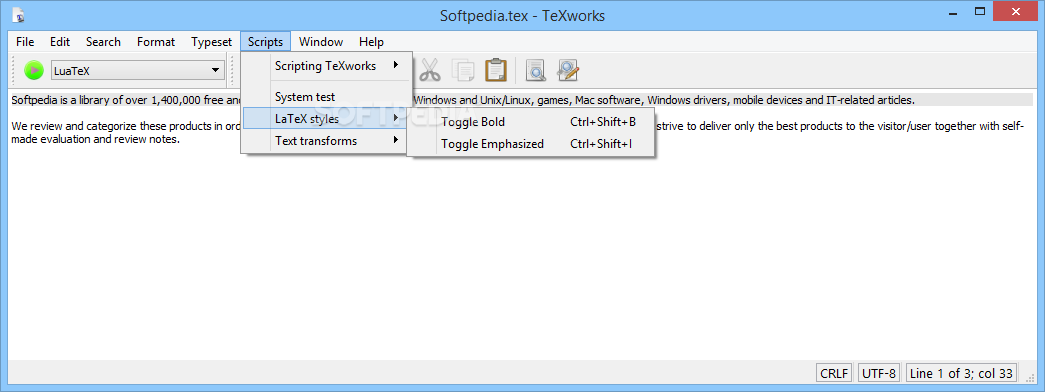This screenshot has width=1045, height=392.
Task: Open the Search menu
Action: point(103,41)
